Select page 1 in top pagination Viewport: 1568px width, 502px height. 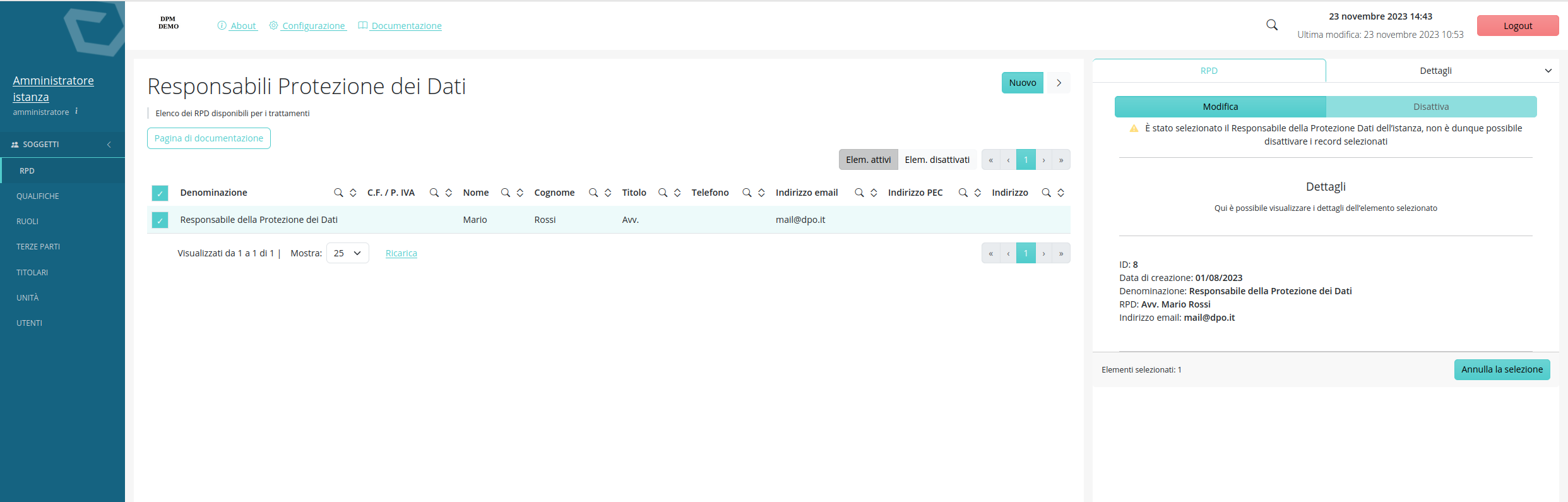(1026, 160)
